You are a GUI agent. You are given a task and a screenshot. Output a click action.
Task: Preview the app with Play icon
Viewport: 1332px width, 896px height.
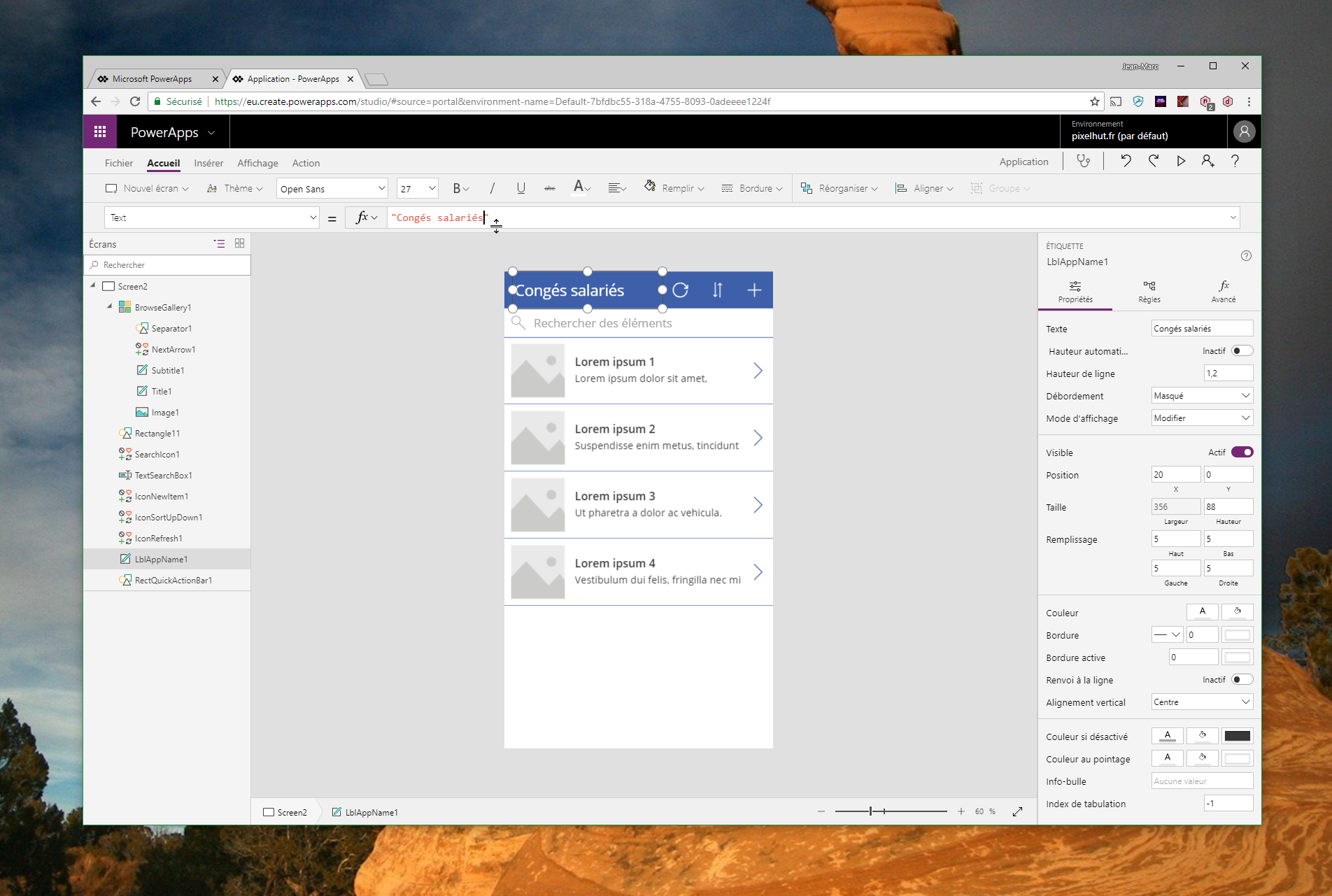1181,162
